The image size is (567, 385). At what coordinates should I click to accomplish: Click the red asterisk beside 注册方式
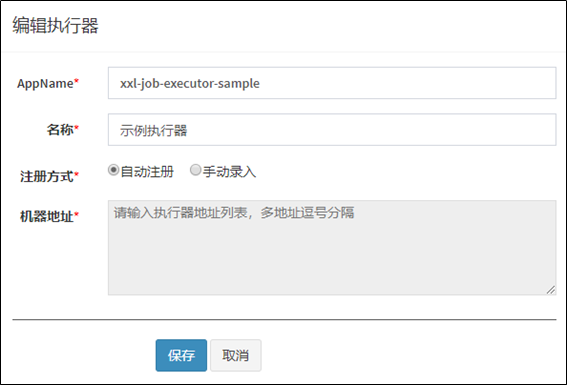coord(76,174)
